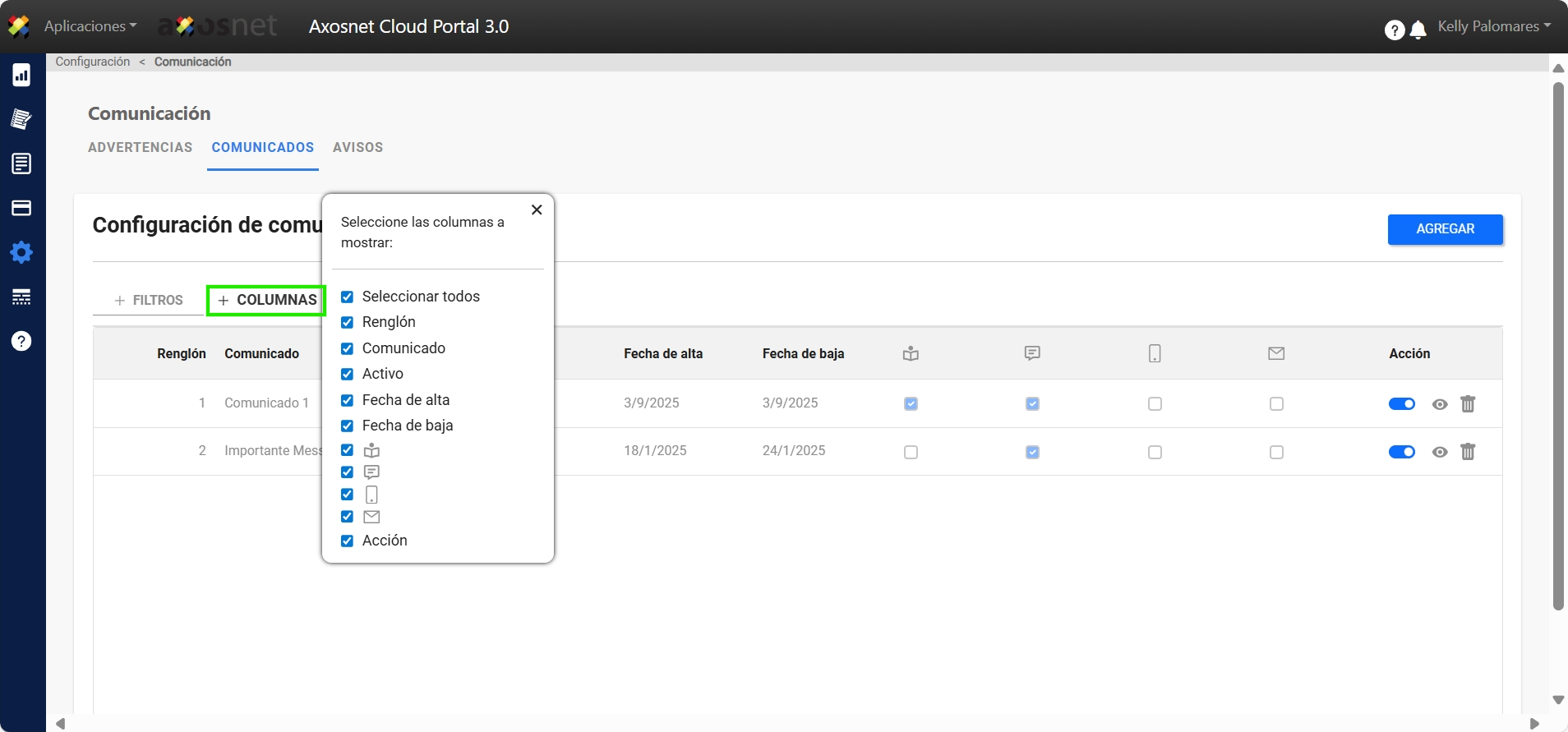Screen dimensions: 1568x732
Task: Click the mobile phone column header icon
Action: click(x=1154, y=353)
